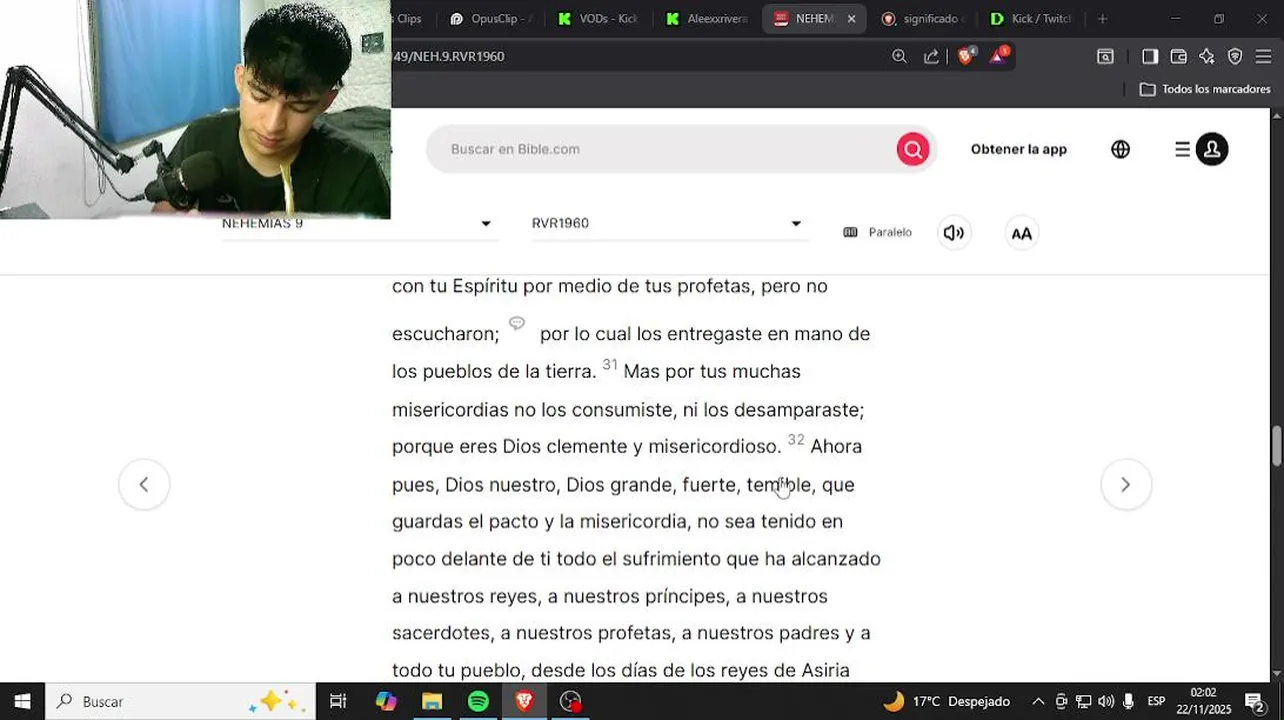This screenshot has height=720, width=1284.
Task: Click the browser zoom magnifier icon
Action: (899, 56)
